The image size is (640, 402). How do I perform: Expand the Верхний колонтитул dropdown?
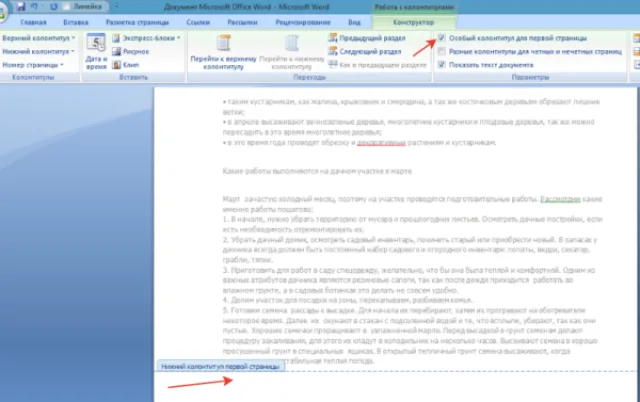(x=39, y=38)
